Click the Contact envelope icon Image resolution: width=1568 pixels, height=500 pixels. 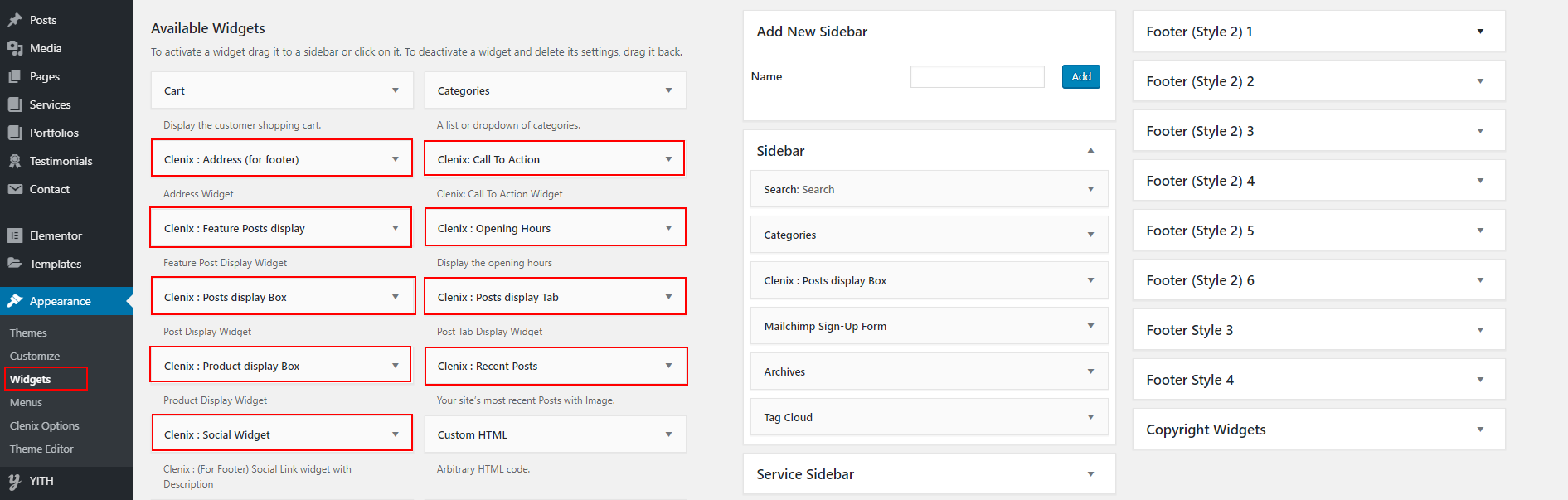pyautogui.click(x=15, y=189)
